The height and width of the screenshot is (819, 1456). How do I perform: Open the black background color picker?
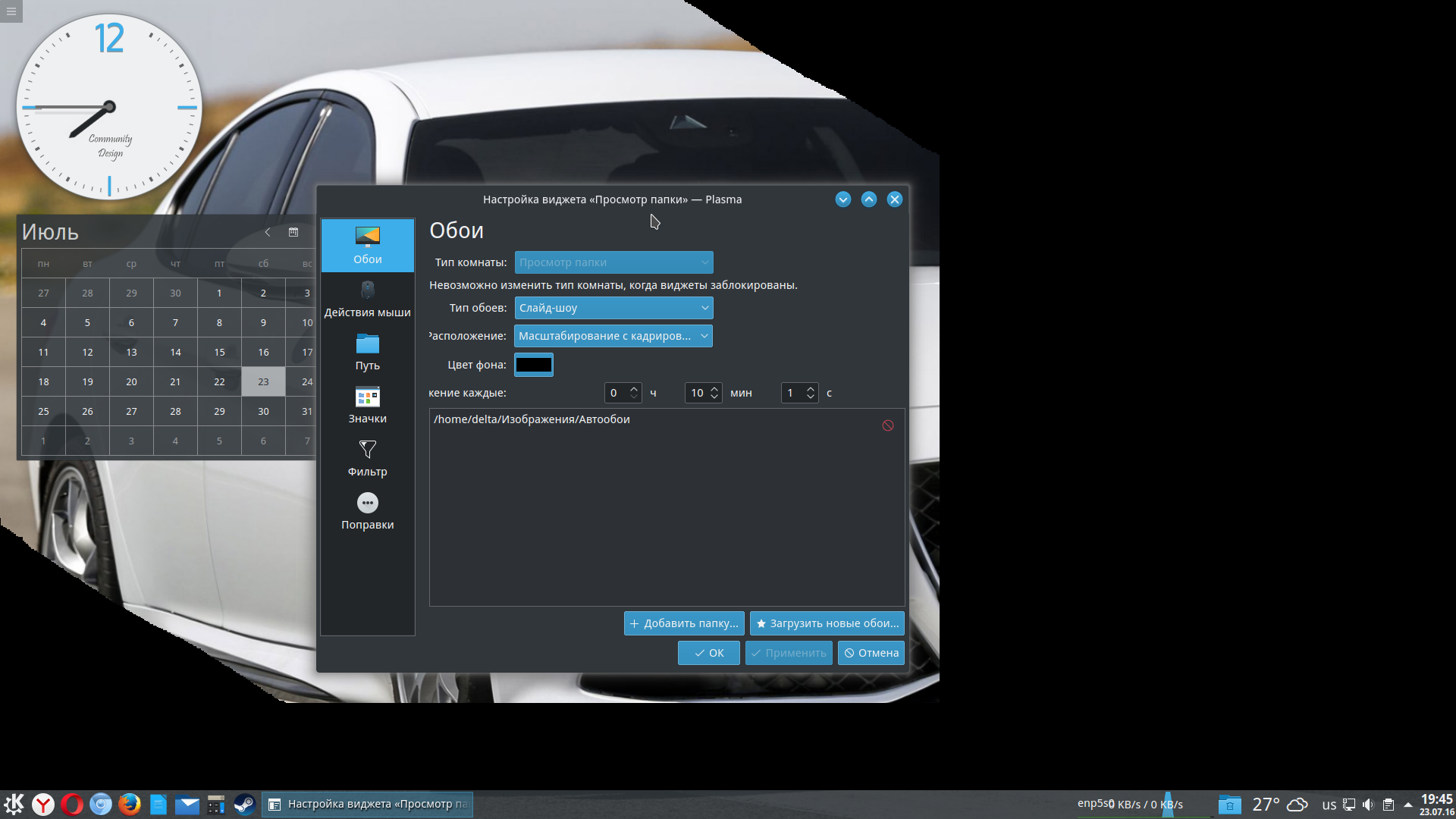533,365
